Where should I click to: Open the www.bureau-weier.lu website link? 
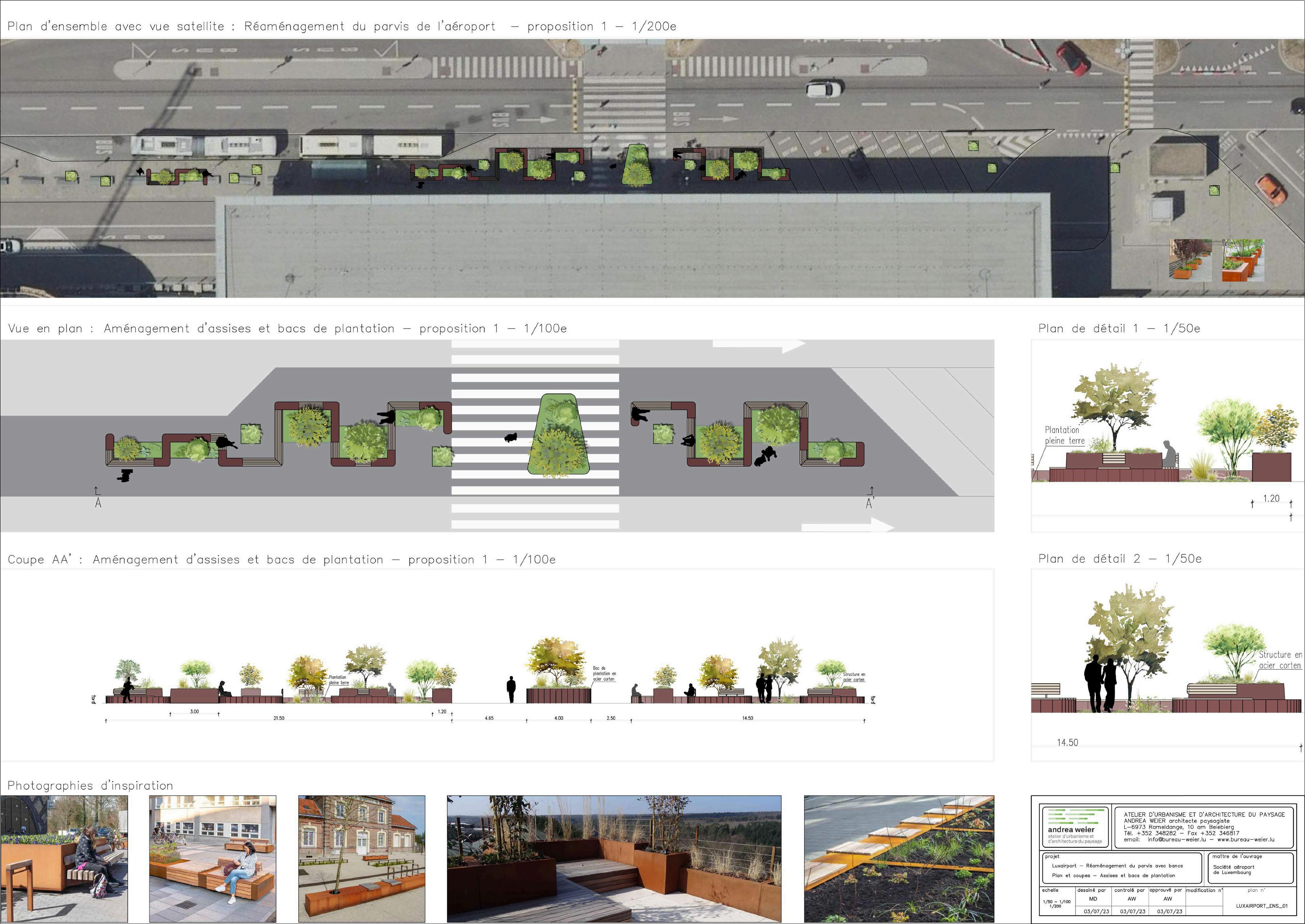click(1245, 840)
